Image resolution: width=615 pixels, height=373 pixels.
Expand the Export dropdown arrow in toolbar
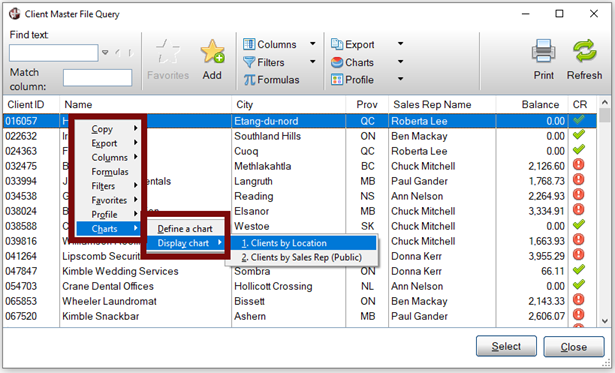click(x=400, y=44)
